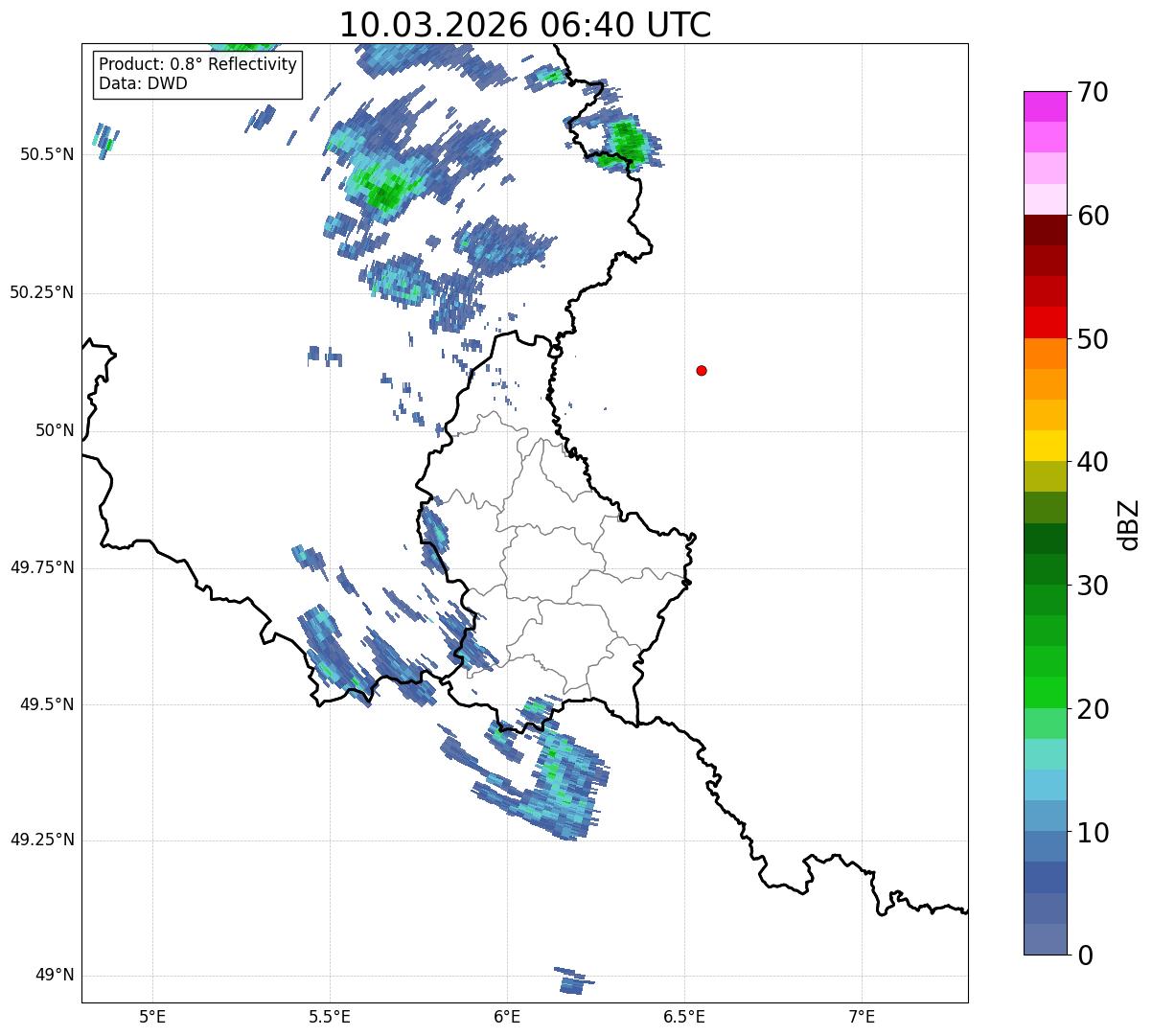Pick the bright green colorbar swatch at 20 dBZ
1152x1036 pixels.
pyautogui.click(x=1044, y=692)
